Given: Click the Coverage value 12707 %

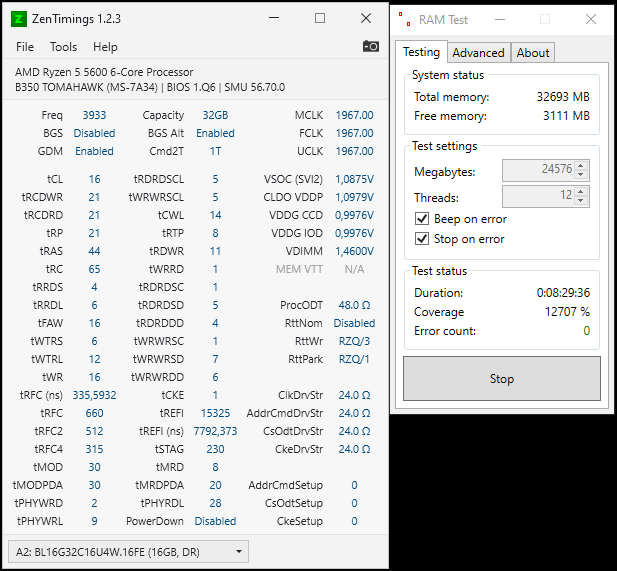Looking at the screenshot, I should click(567, 312).
